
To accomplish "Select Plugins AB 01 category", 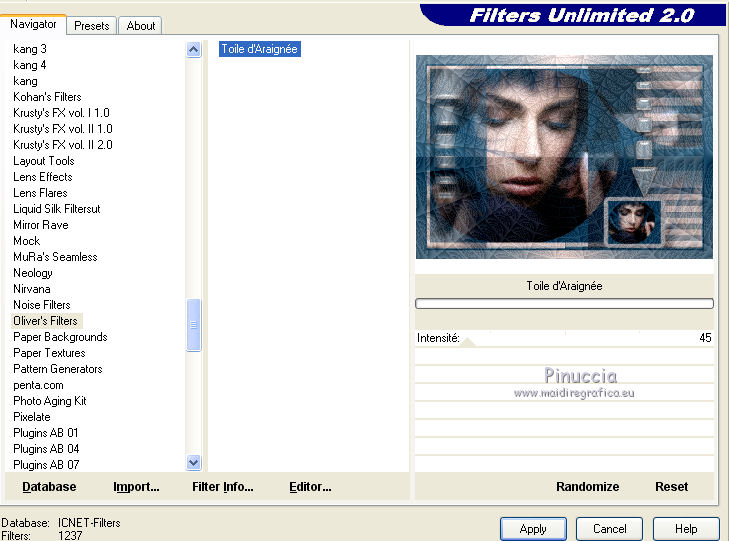I will 46,433.
